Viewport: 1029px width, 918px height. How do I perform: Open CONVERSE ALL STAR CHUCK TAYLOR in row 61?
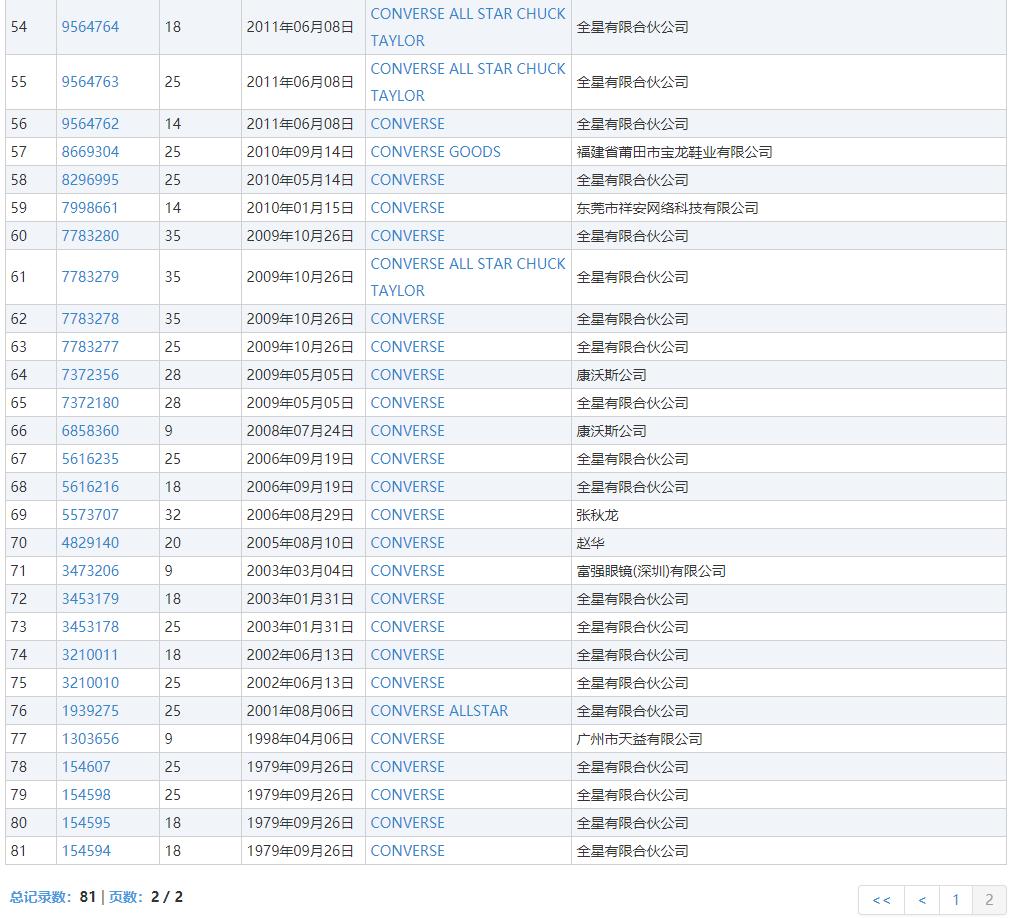click(468, 277)
